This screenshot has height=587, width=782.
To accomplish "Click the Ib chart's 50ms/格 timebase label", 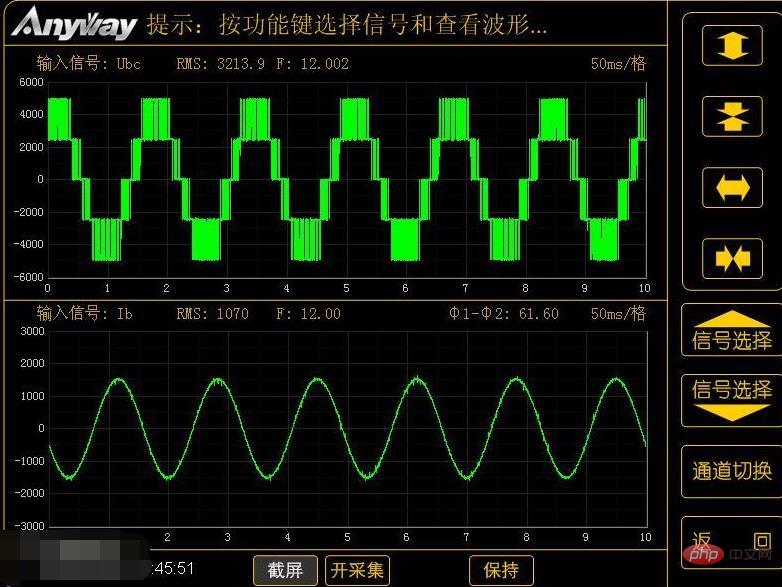I will 618,314.
